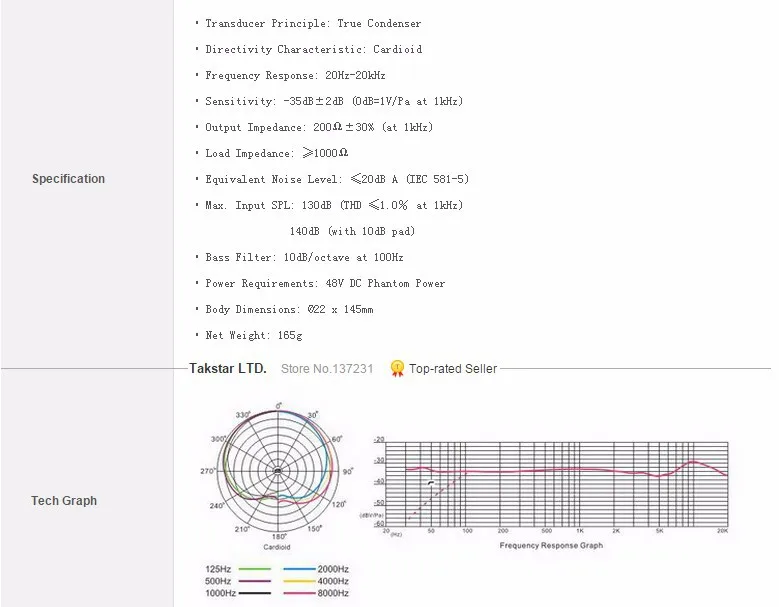Click the pink 8000Hz legend line

(300, 593)
